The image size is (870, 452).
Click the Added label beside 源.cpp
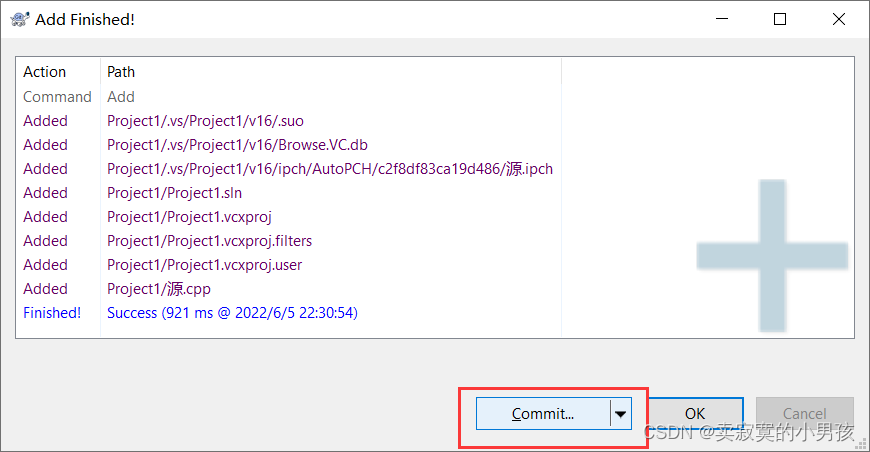pos(45,289)
